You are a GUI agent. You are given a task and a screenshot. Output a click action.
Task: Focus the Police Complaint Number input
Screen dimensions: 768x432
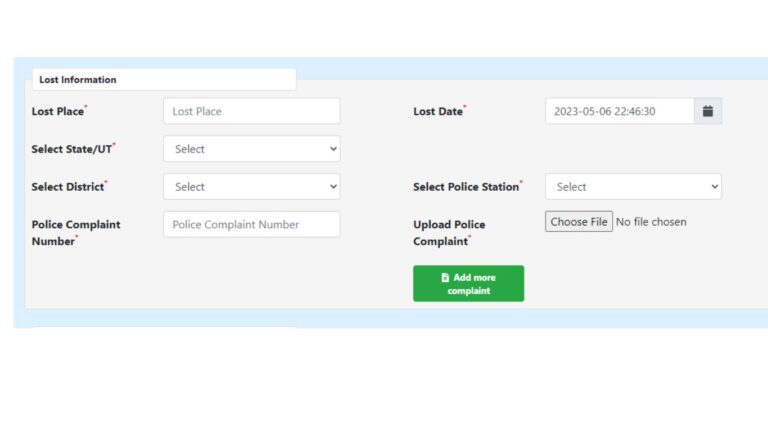[251, 225]
